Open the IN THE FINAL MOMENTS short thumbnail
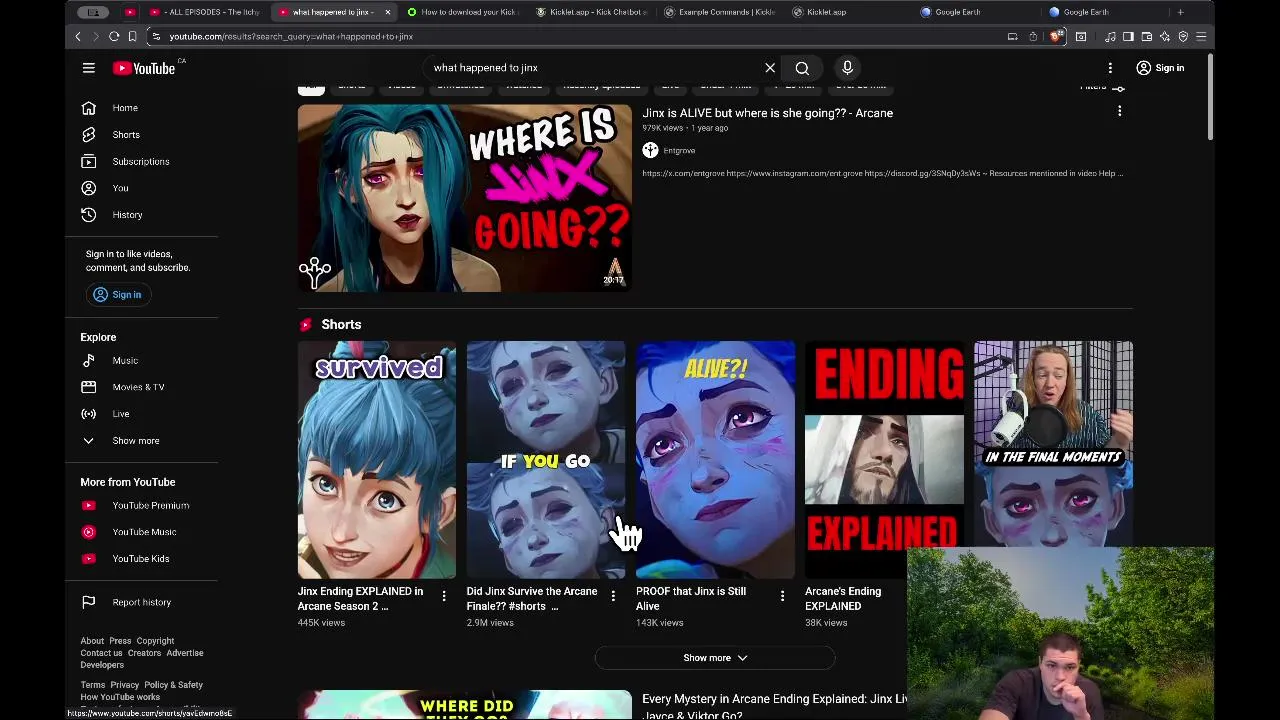The width and height of the screenshot is (1280, 720). (1053, 443)
